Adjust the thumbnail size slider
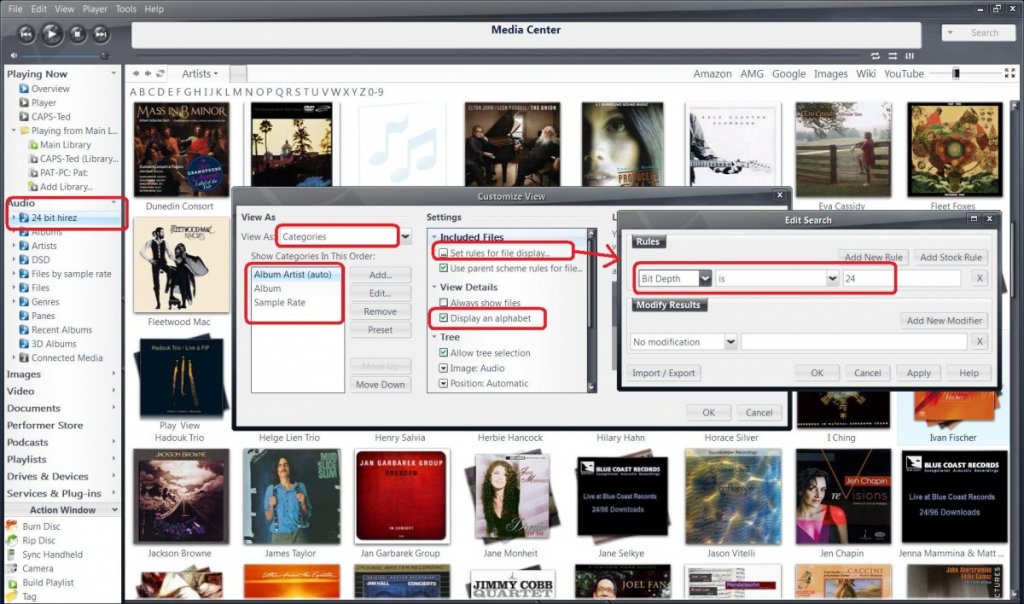This screenshot has height=604, width=1024. pos(956,73)
